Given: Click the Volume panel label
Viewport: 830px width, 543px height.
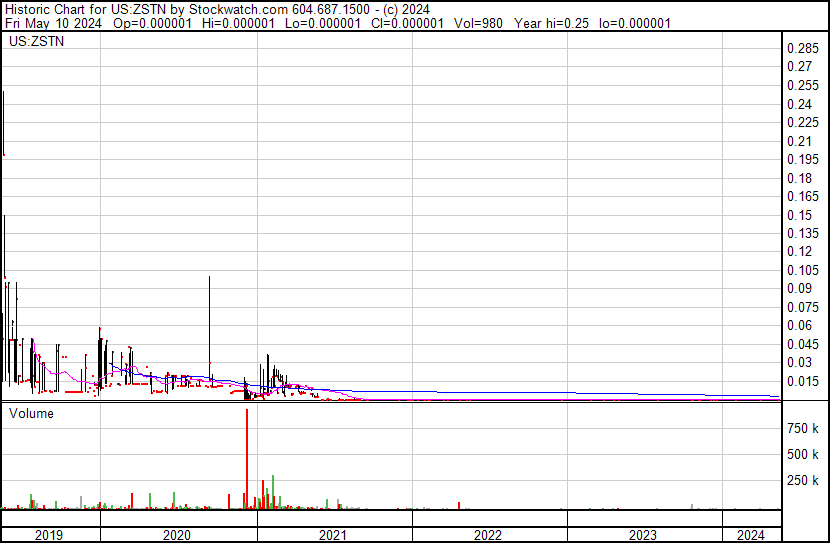Looking at the screenshot, I should click(x=32, y=413).
